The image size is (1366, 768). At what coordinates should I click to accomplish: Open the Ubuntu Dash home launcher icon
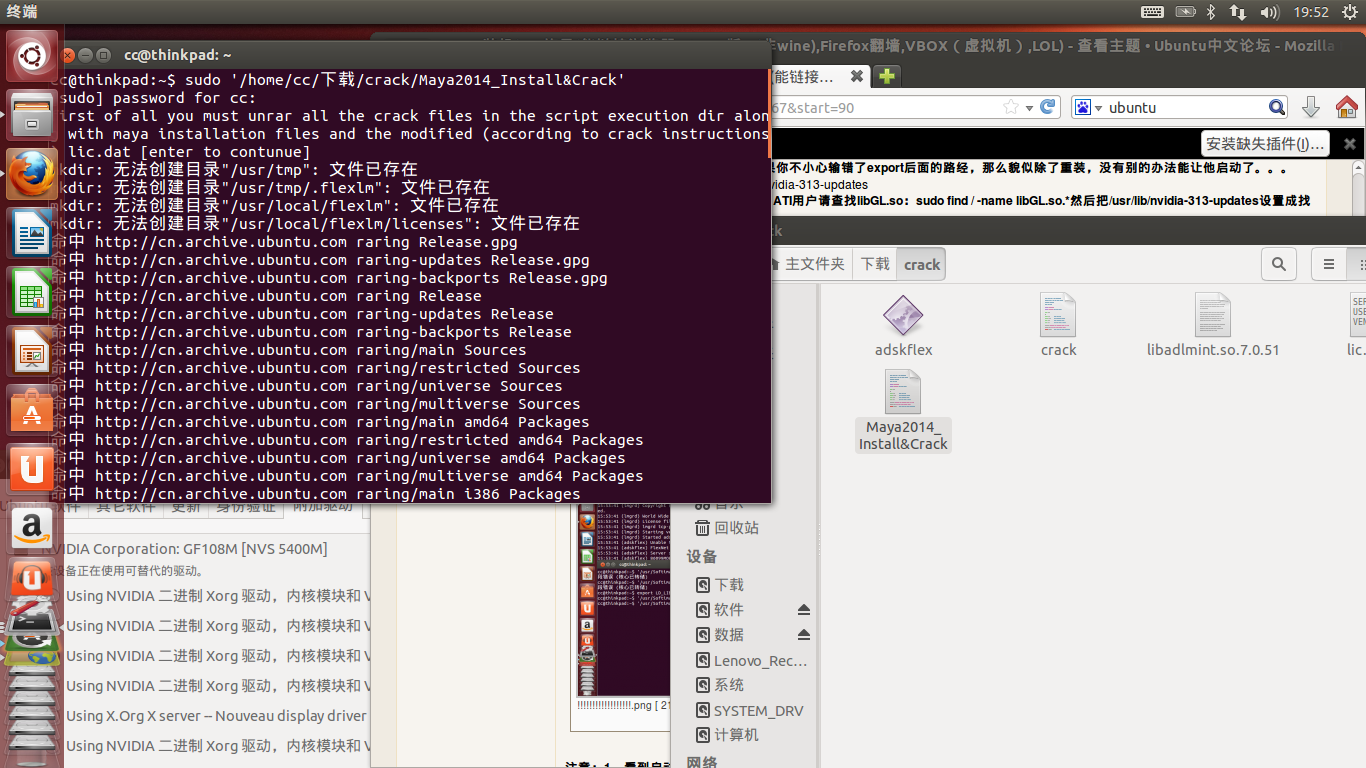click(32, 55)
